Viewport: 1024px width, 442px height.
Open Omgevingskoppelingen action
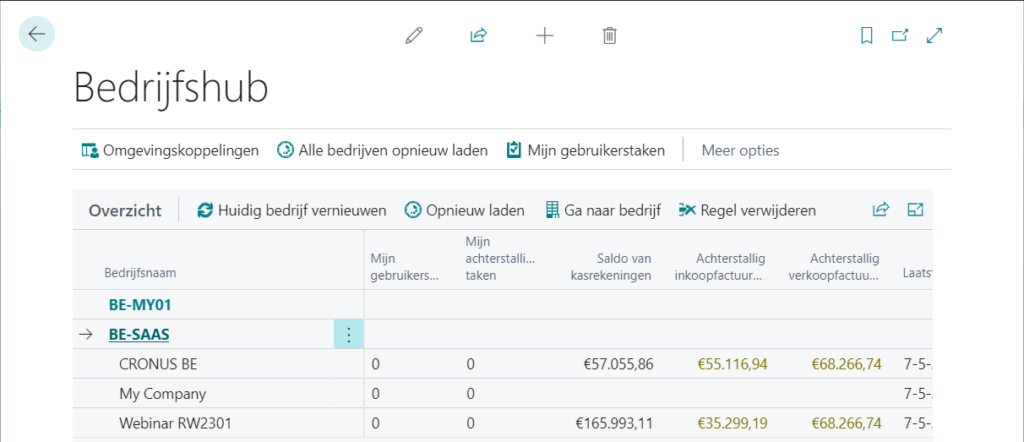tap(169, 151)
